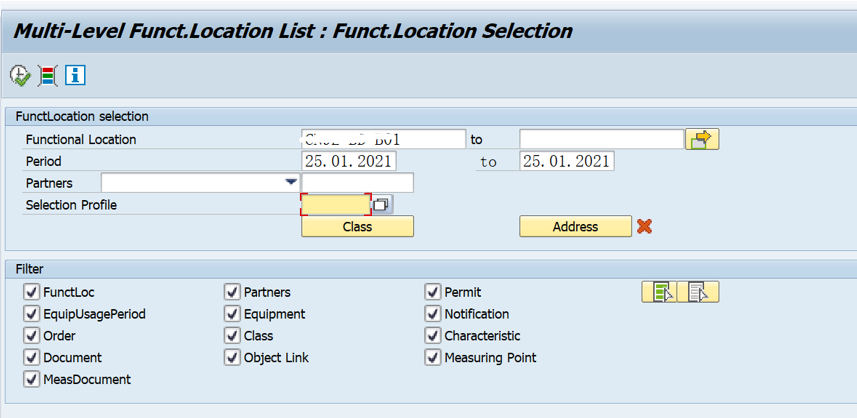
Task: Click the FunctLocation selection group title
Action: coord(82,116)
